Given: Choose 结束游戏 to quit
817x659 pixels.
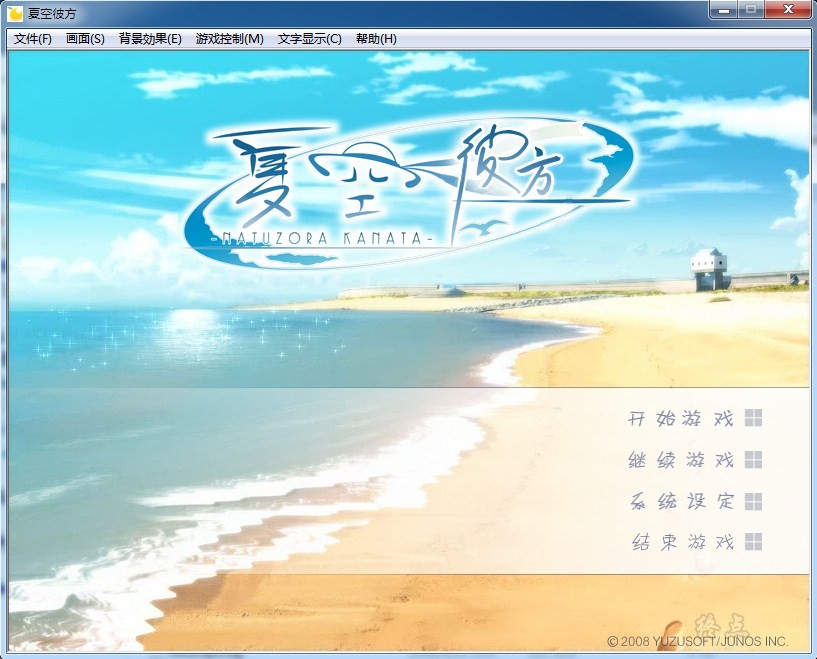Looking at the screenshot, I should [682, 542].
